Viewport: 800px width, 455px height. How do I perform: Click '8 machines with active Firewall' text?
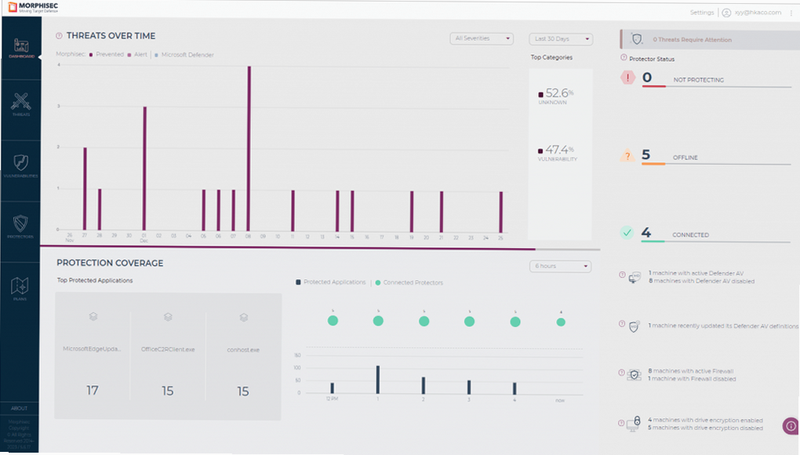(x=690, y=371)
